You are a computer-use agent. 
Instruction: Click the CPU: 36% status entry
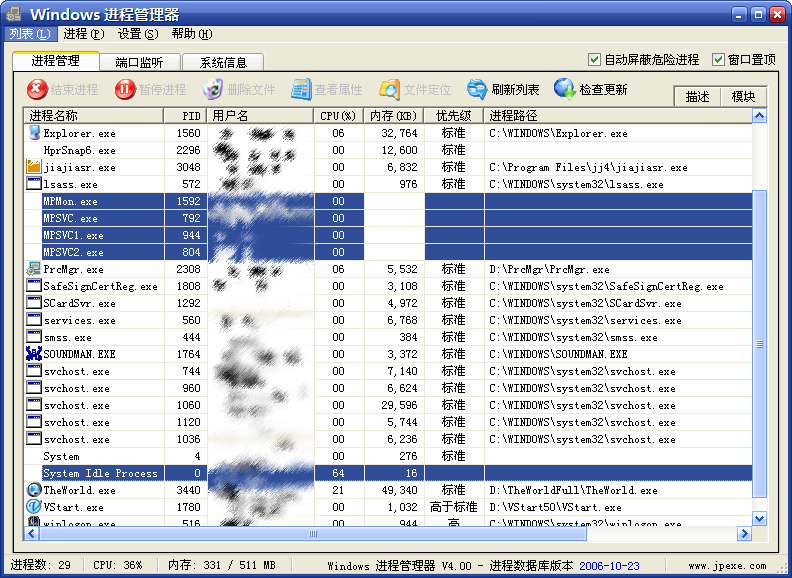pyautogui.click(x=118, y=565)
